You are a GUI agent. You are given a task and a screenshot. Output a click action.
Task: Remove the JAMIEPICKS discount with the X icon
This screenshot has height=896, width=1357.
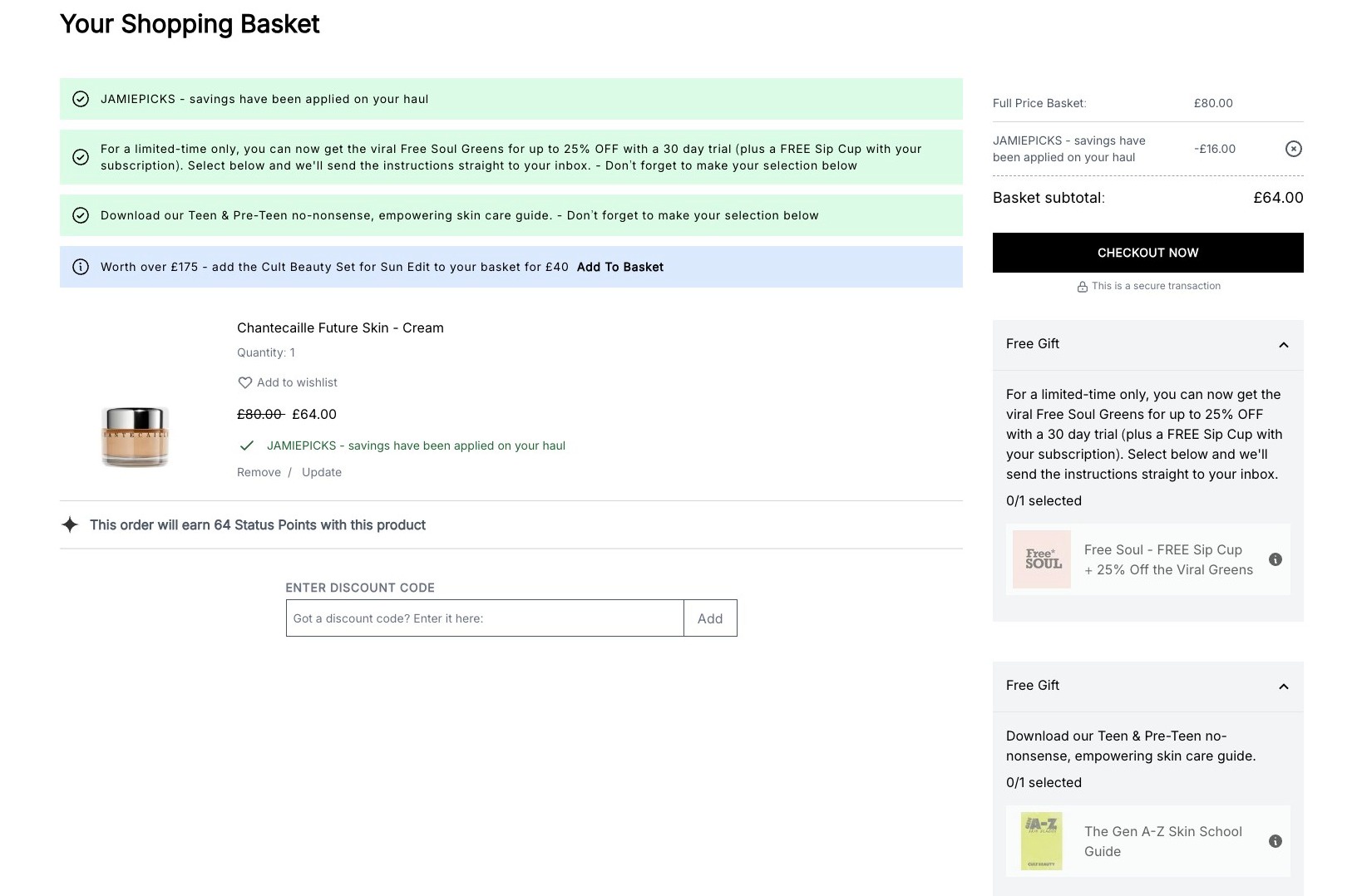1293,149
